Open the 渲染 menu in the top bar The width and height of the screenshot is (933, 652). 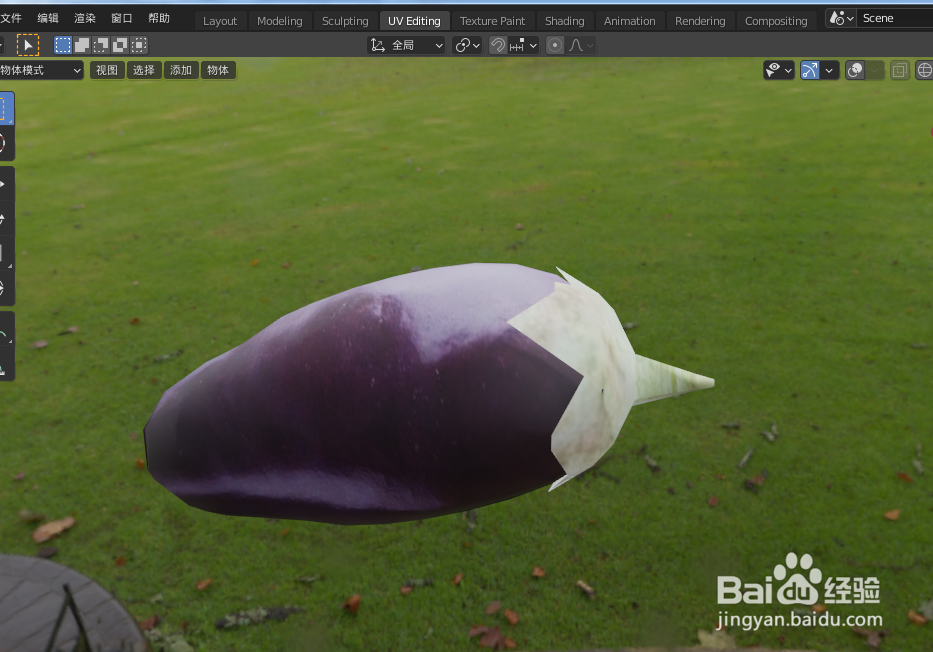click(84, 17)
